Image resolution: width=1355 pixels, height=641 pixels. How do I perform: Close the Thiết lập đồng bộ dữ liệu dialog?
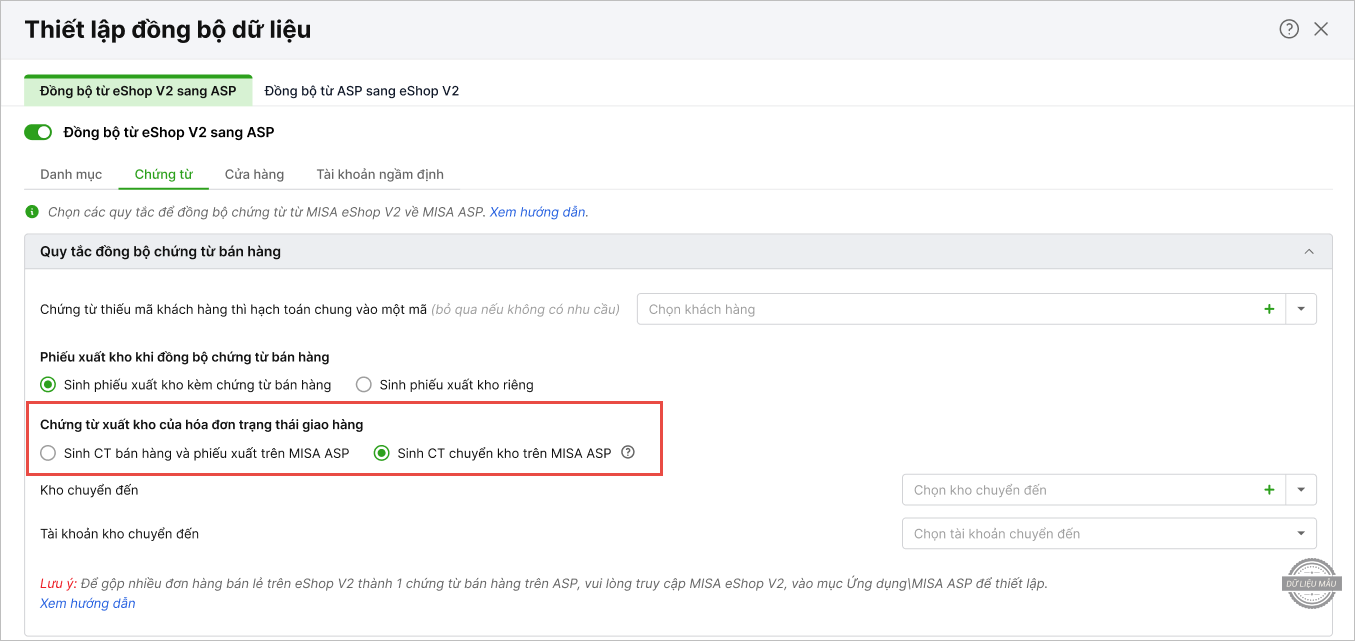pyautogui.click(x=1321, y=29)
